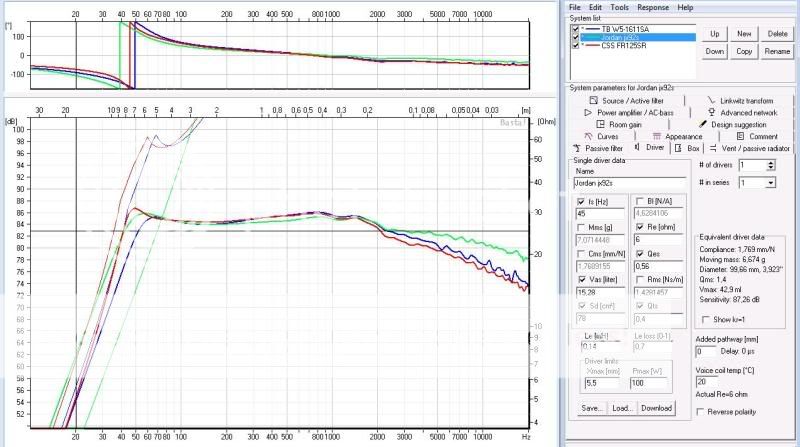Switch to Power amplifier / AC-bass tab
Viewport: 800px width, 447px height.
[x=635, y=113]
